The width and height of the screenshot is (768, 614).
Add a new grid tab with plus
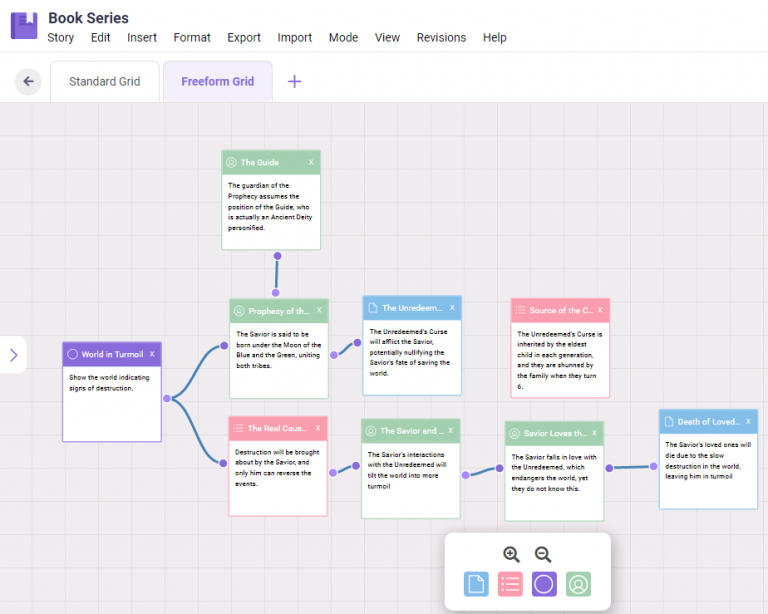(x=294, y=82)
